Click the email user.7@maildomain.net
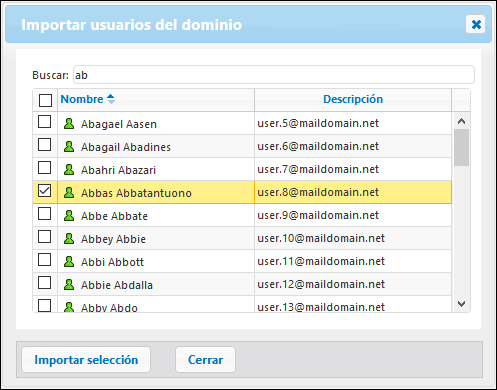Image resolution: width=497 pixels, height=390 pixels. (318, 169)
